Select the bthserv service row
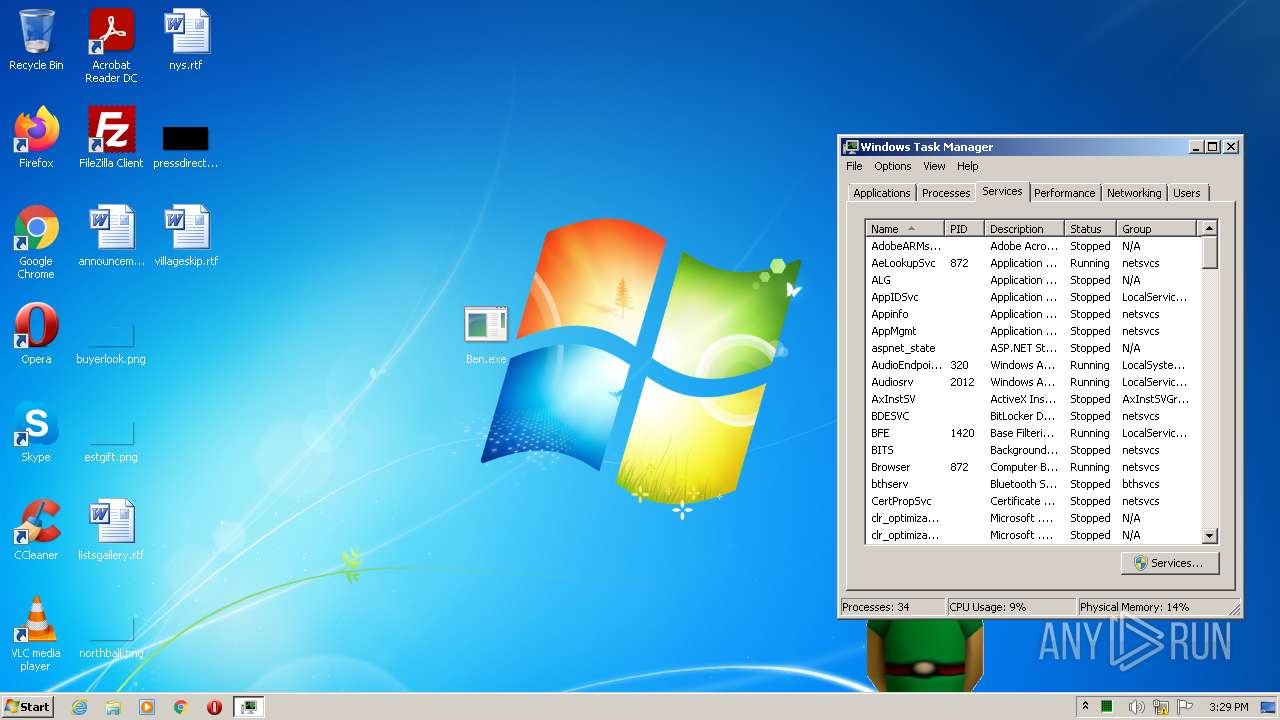Image resolution: width=1280 pixels, height=720 pixels. (1033, 484)
